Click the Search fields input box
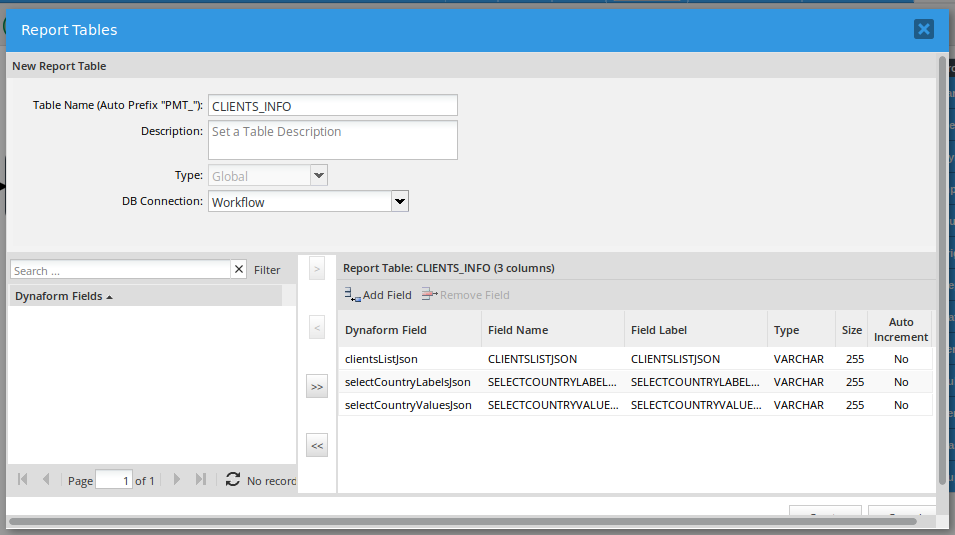The height and width of the screenshot is (535, 955). [120, 270]
